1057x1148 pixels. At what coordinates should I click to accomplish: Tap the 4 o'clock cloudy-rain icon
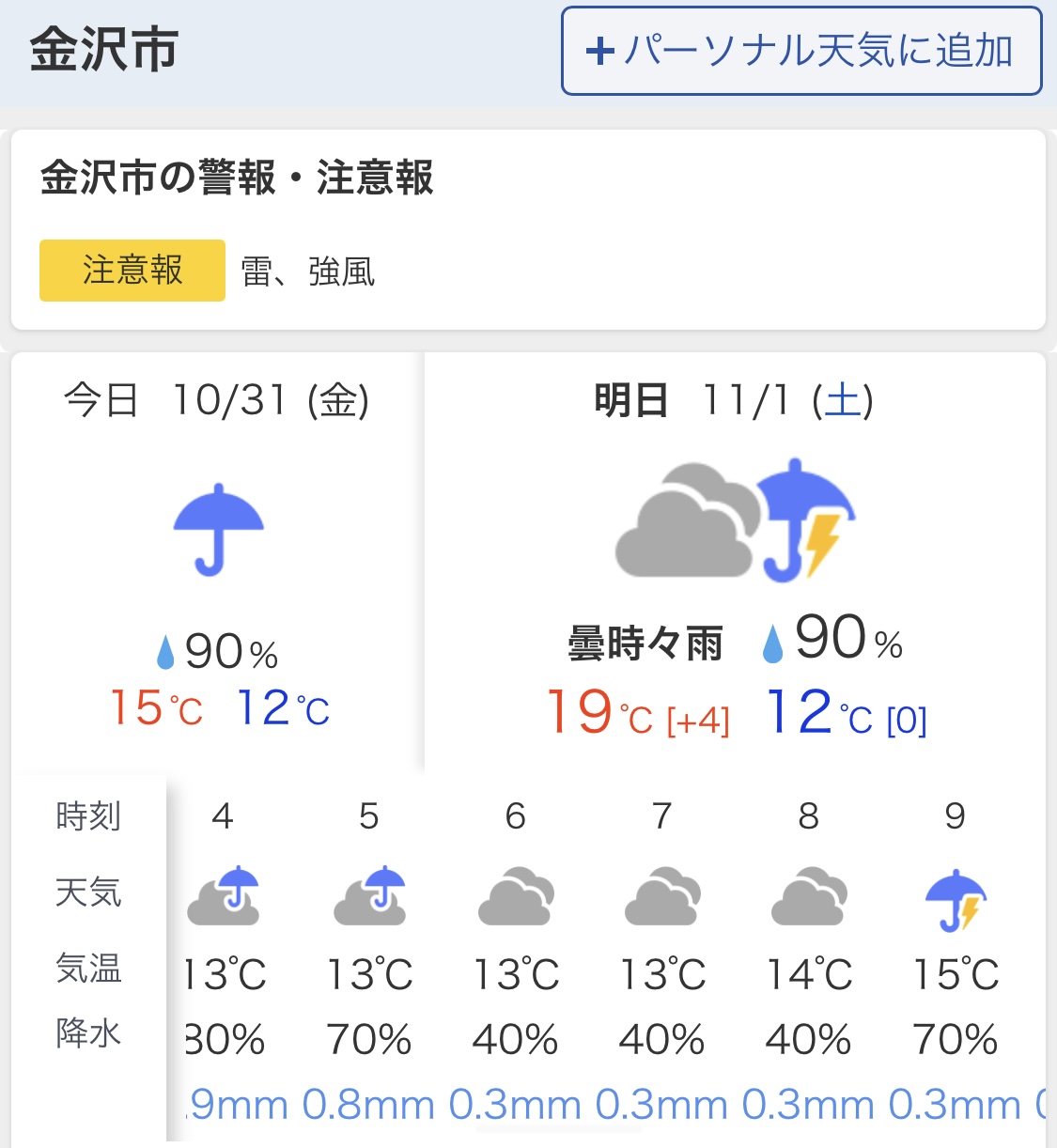pyautogui.click(x=224, y=895)
